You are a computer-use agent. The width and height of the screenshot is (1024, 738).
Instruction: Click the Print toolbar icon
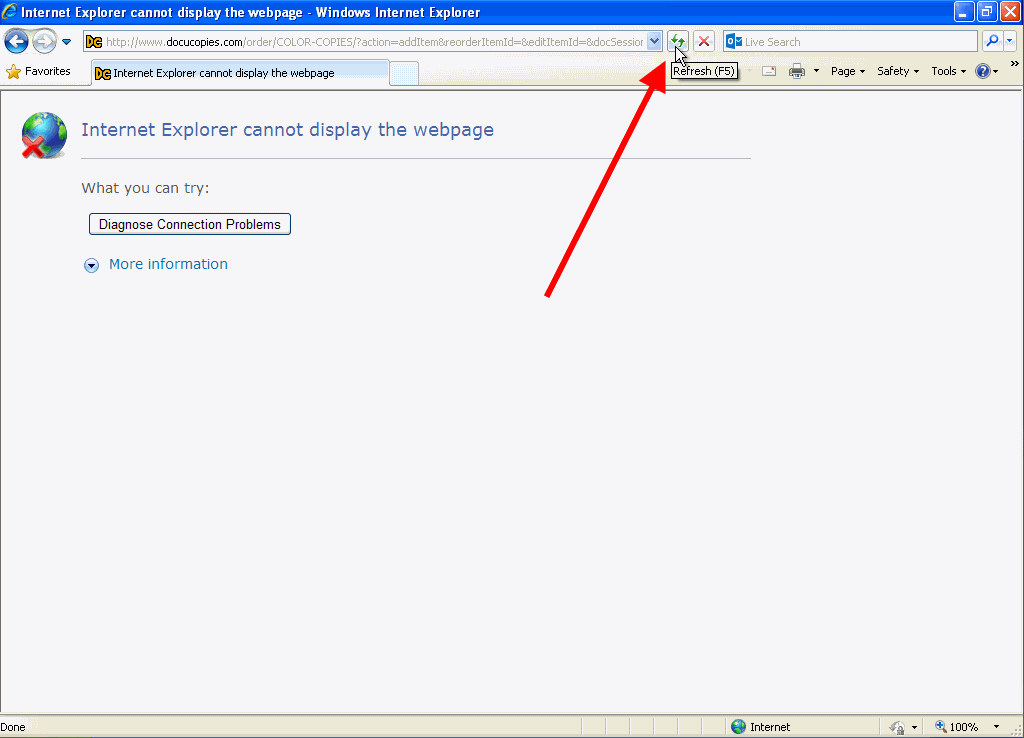coord(797,71)
